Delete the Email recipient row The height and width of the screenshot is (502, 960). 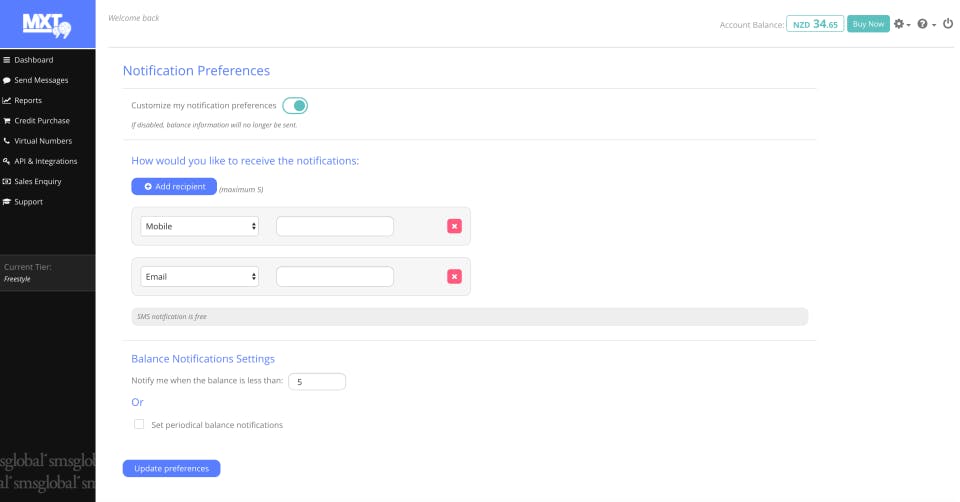454,276
